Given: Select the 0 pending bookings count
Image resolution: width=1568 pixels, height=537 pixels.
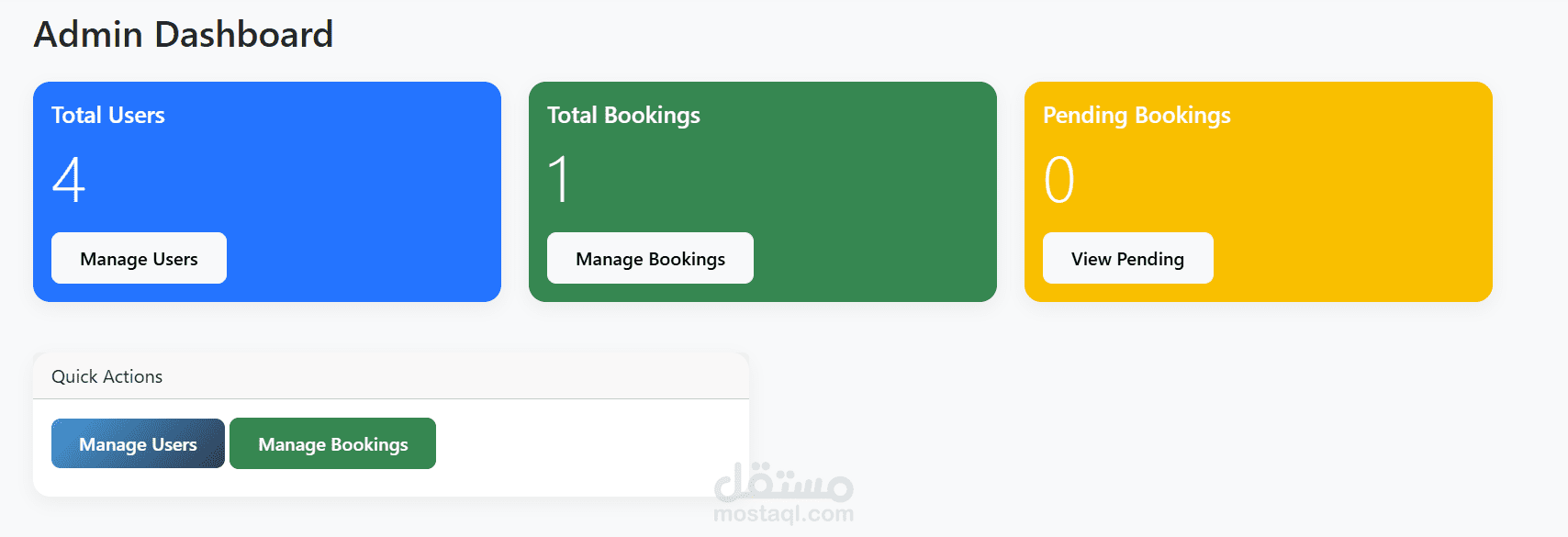Looking at the screenshot, I should point(1058,180).
